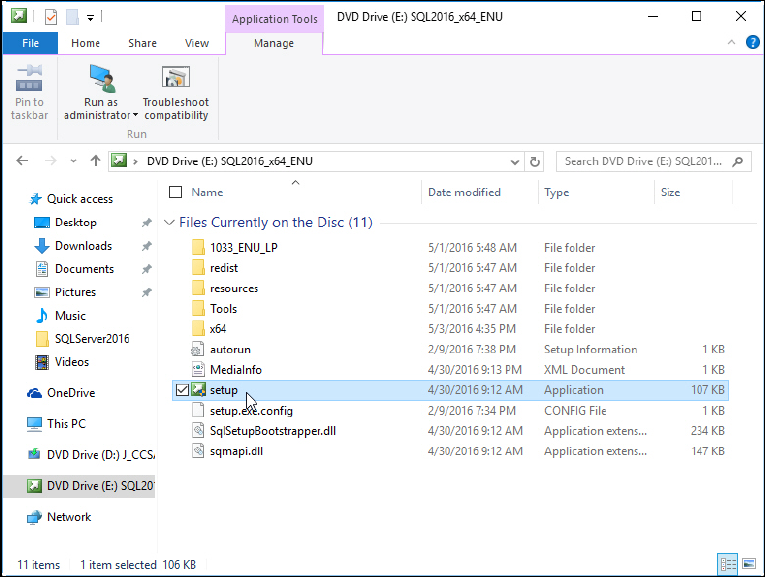Go forward with the Forward arrow
The image size is (765, 577).
51,160
